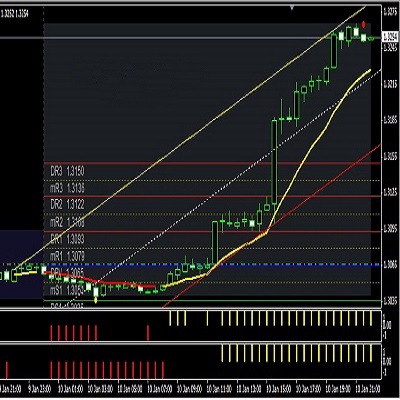Click the DR2 1.3122 resistance label
The image size is (400, 400).
[67, 204]
